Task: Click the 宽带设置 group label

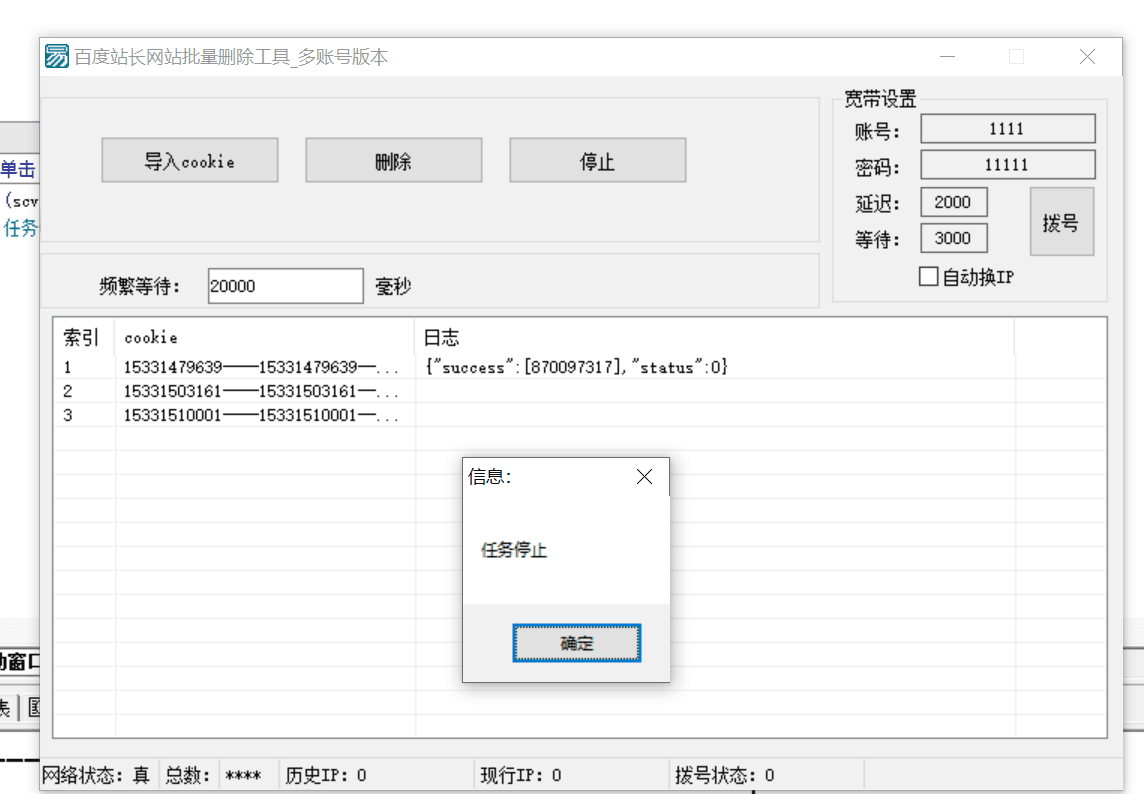Action: point(880,99)
